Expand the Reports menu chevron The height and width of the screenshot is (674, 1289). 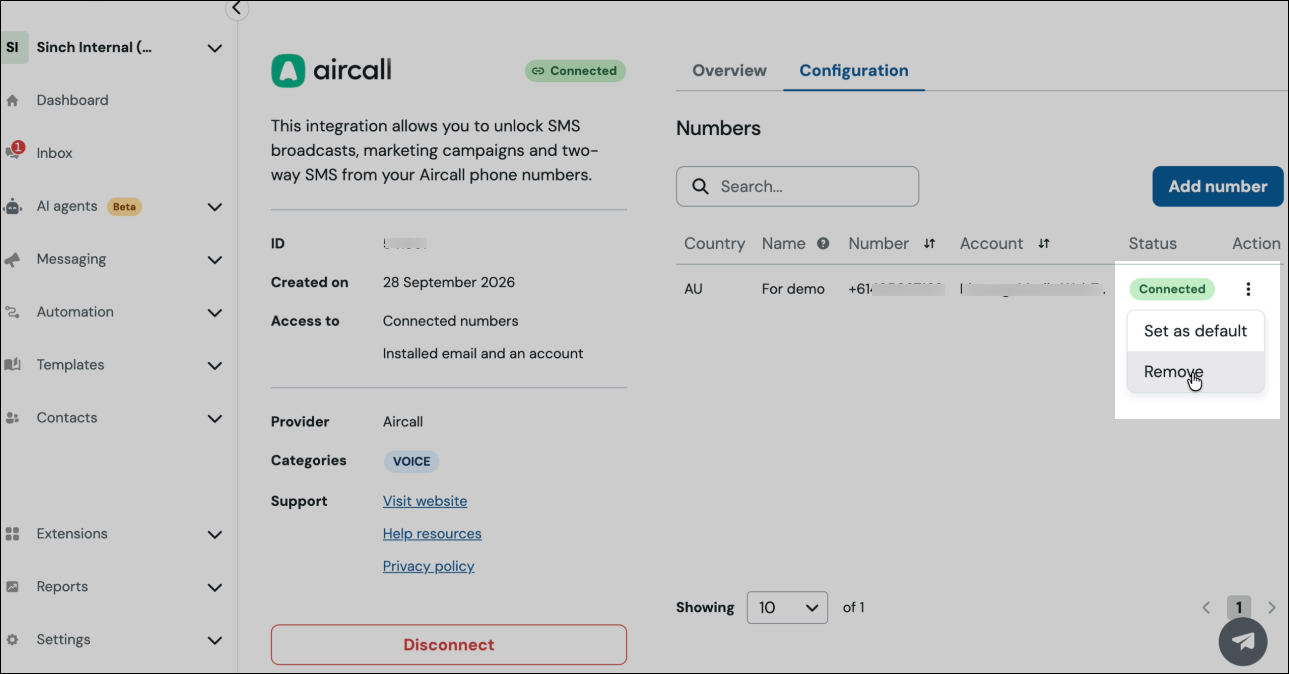click(214, 588)
